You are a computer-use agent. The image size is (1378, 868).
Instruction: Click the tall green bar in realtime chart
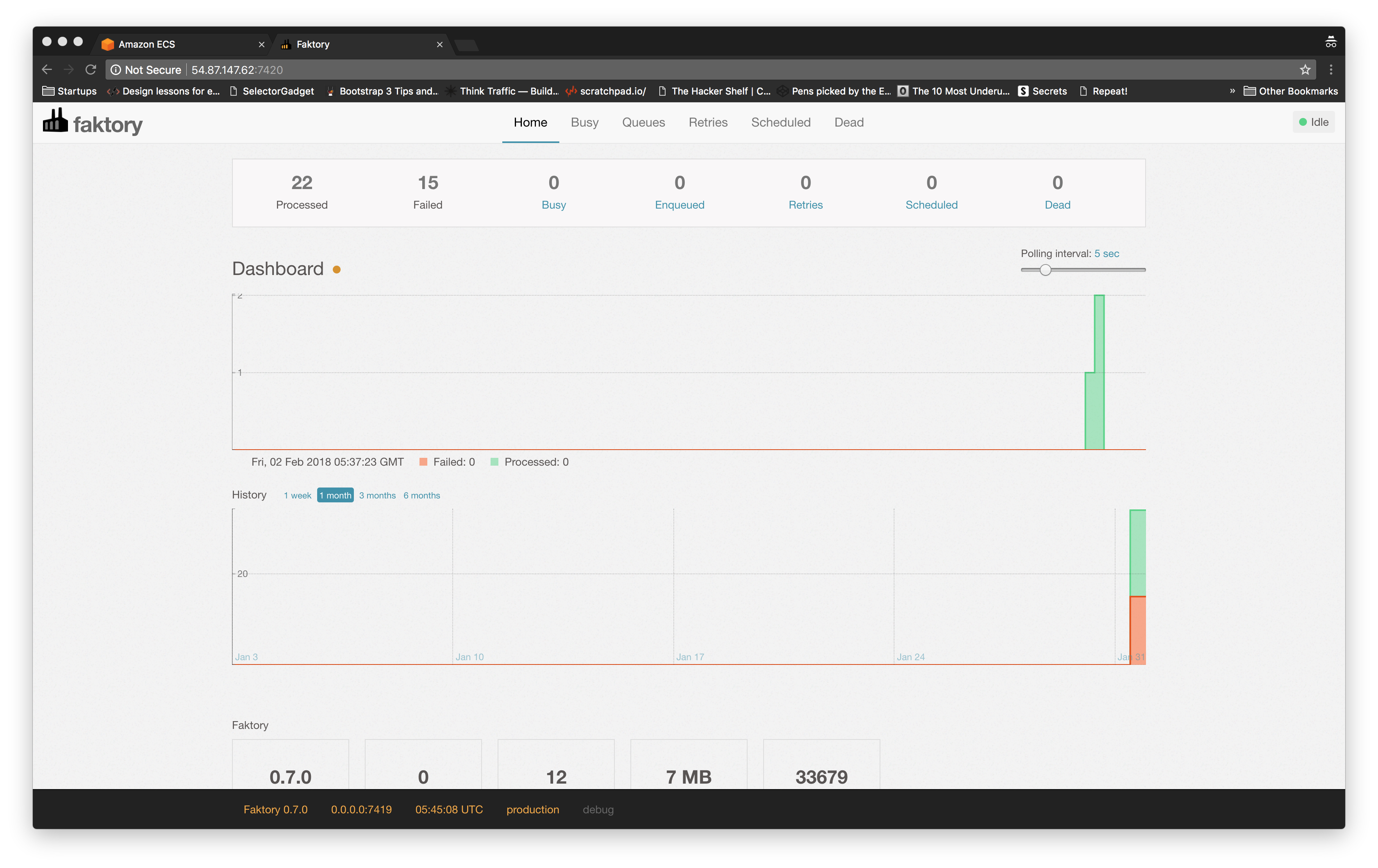pyautogui.click(x=1099, y=372)
